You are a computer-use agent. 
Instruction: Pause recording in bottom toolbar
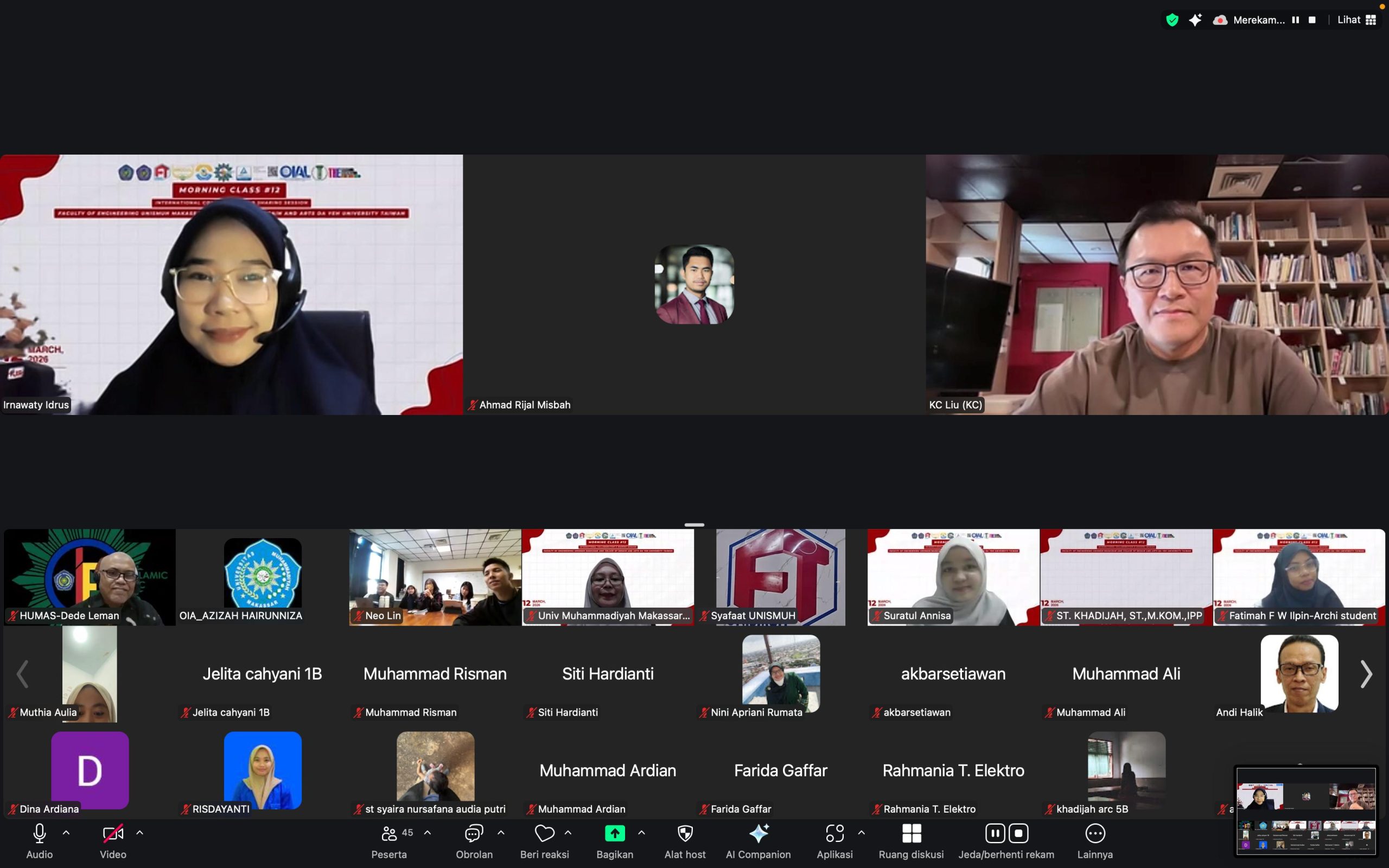[x=995, y=833]
